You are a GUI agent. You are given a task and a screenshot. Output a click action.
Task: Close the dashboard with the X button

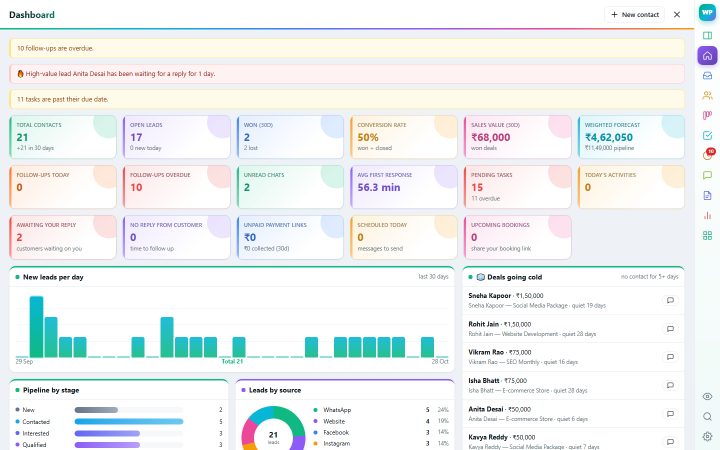[x=677, y=15]
